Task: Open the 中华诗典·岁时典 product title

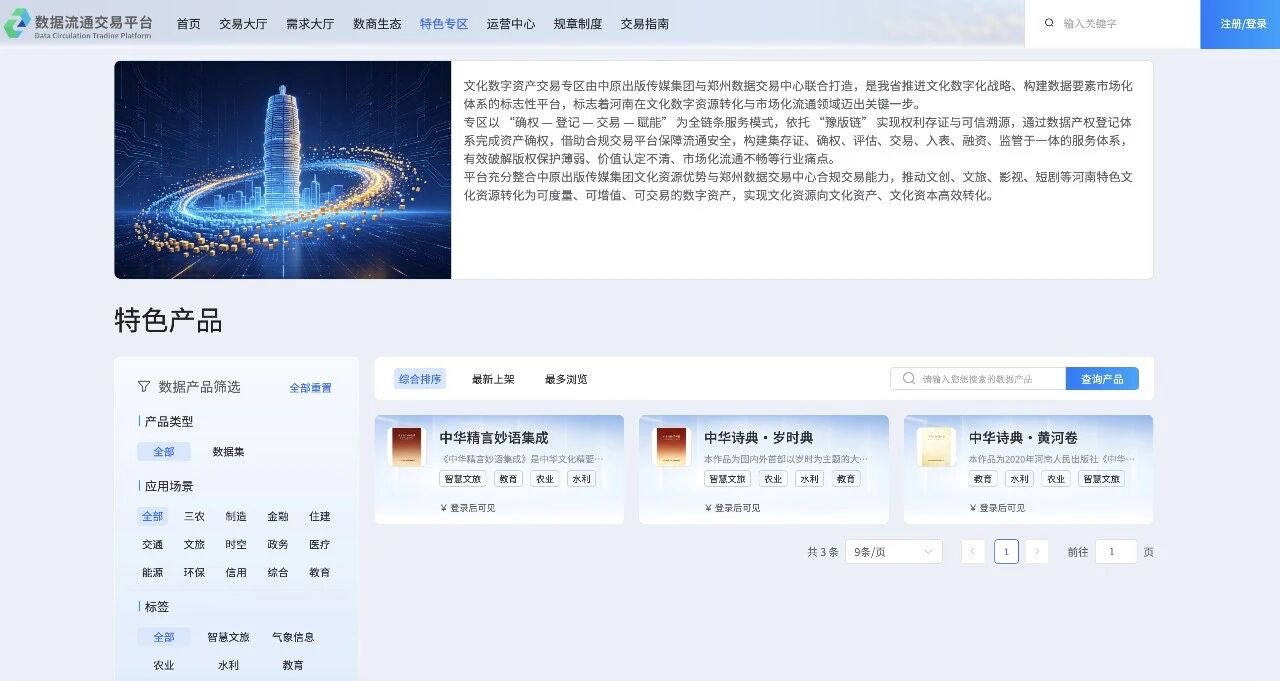Action: coord(759,438)
